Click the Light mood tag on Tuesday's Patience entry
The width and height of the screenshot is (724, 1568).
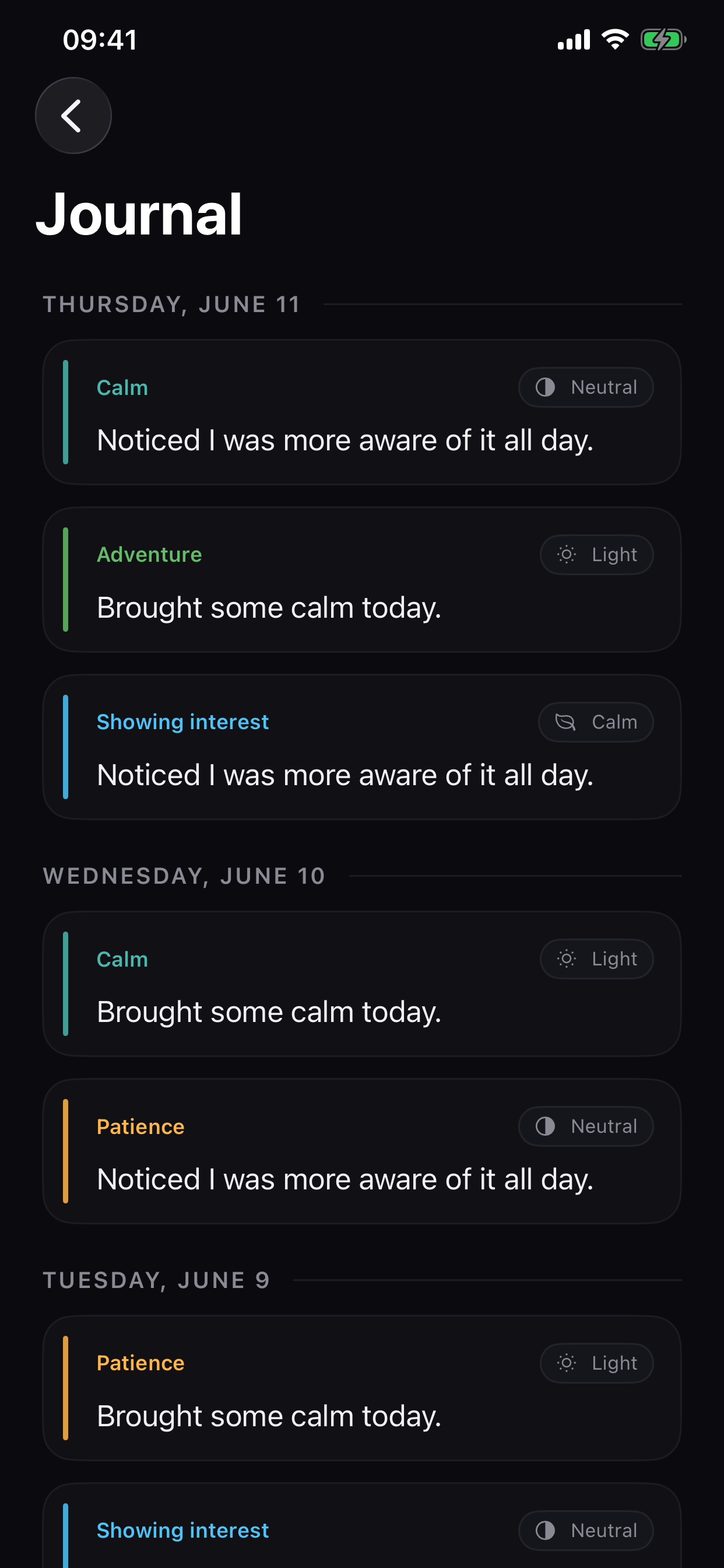point(597,1363)
